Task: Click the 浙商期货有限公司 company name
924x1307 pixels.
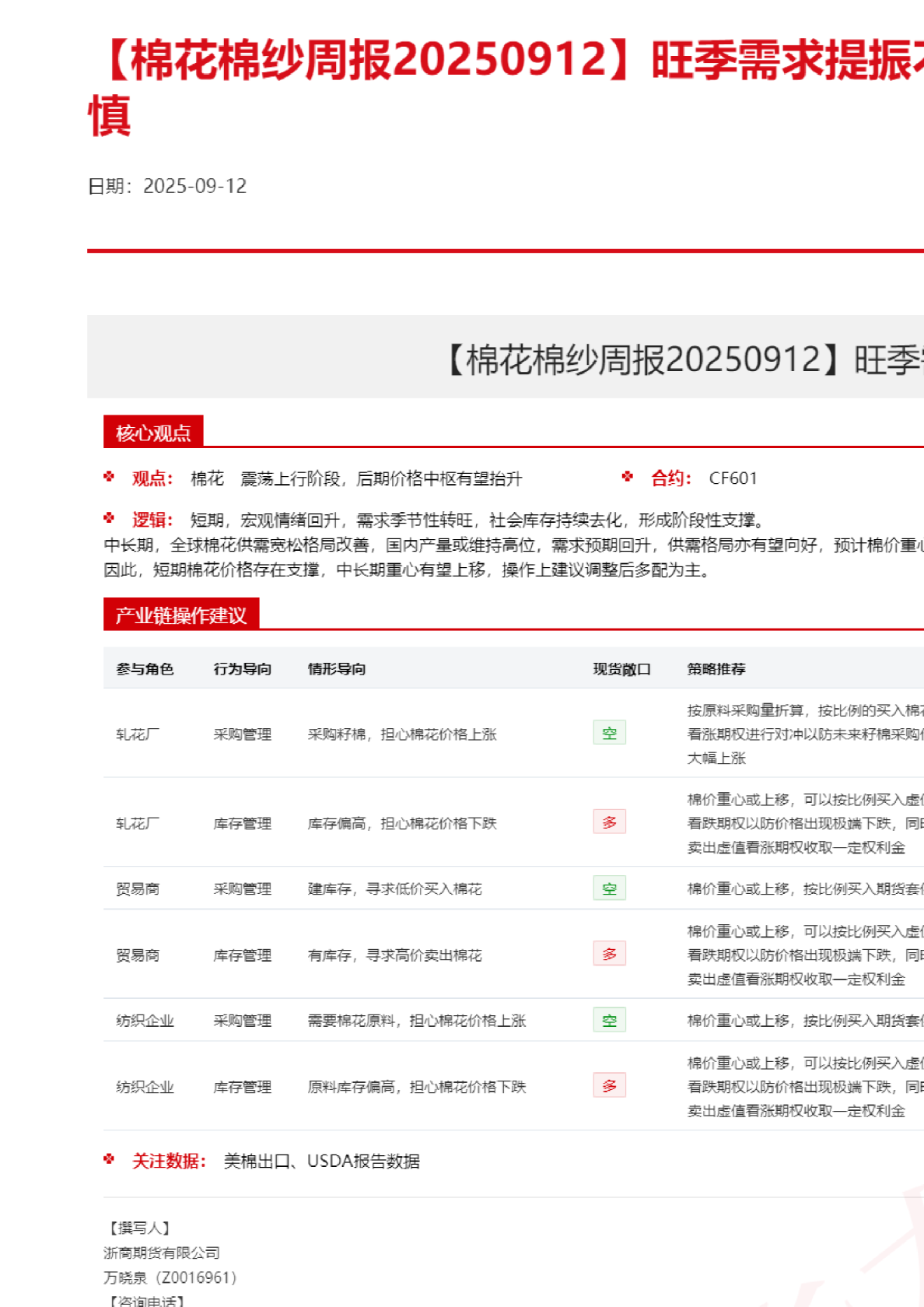Action: (162, 1253)
